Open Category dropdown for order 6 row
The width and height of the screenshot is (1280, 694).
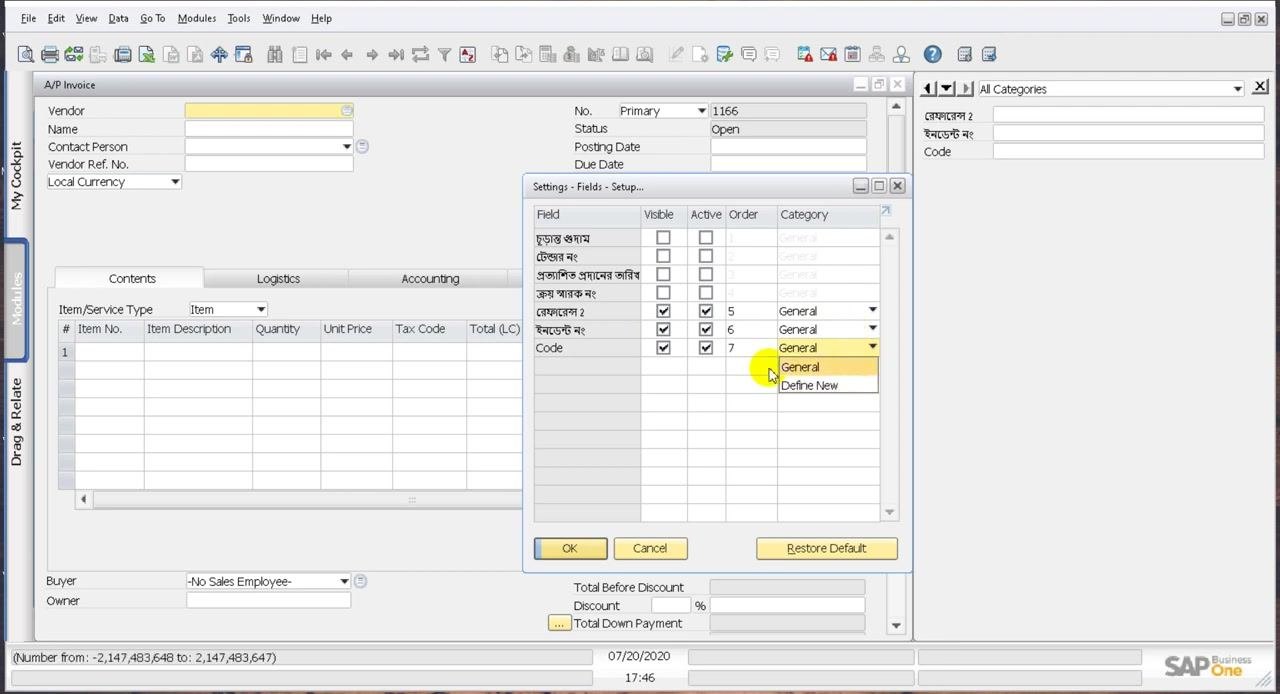[x=872, y=329]
